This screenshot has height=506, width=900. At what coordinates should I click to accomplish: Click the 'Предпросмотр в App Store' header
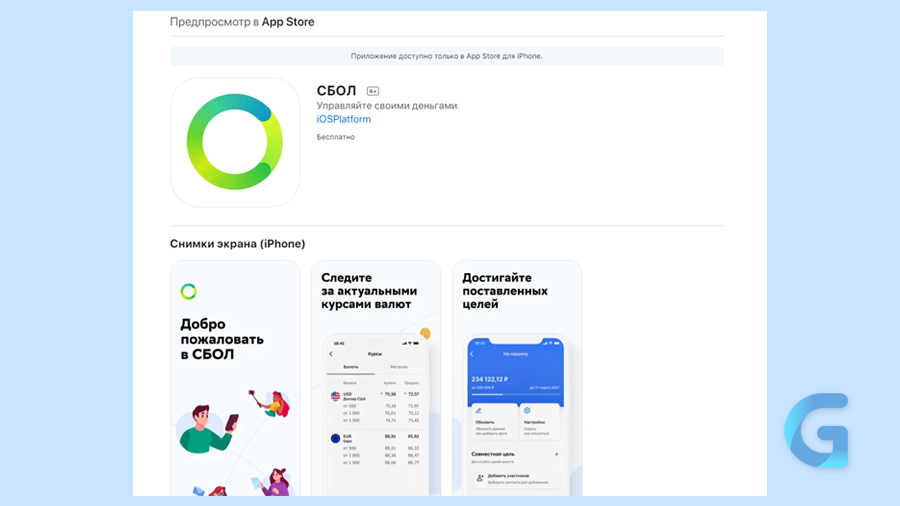click(242, 22)
